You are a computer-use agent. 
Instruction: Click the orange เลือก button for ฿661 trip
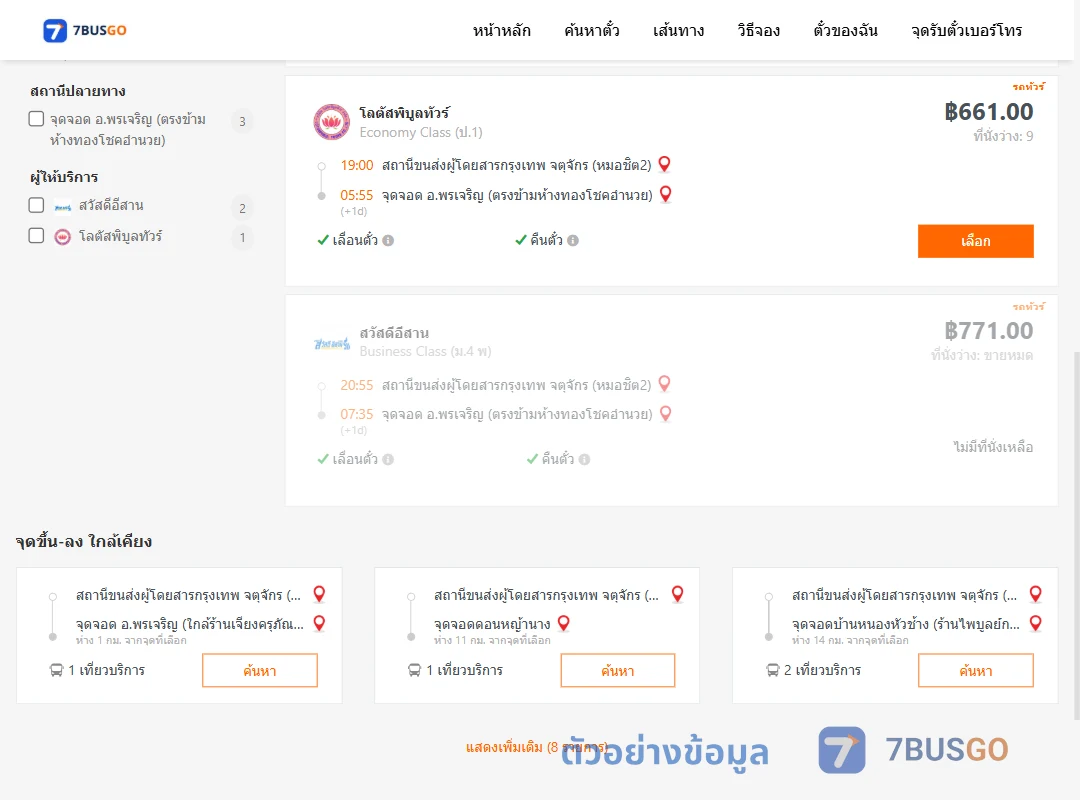pos(975,241)
